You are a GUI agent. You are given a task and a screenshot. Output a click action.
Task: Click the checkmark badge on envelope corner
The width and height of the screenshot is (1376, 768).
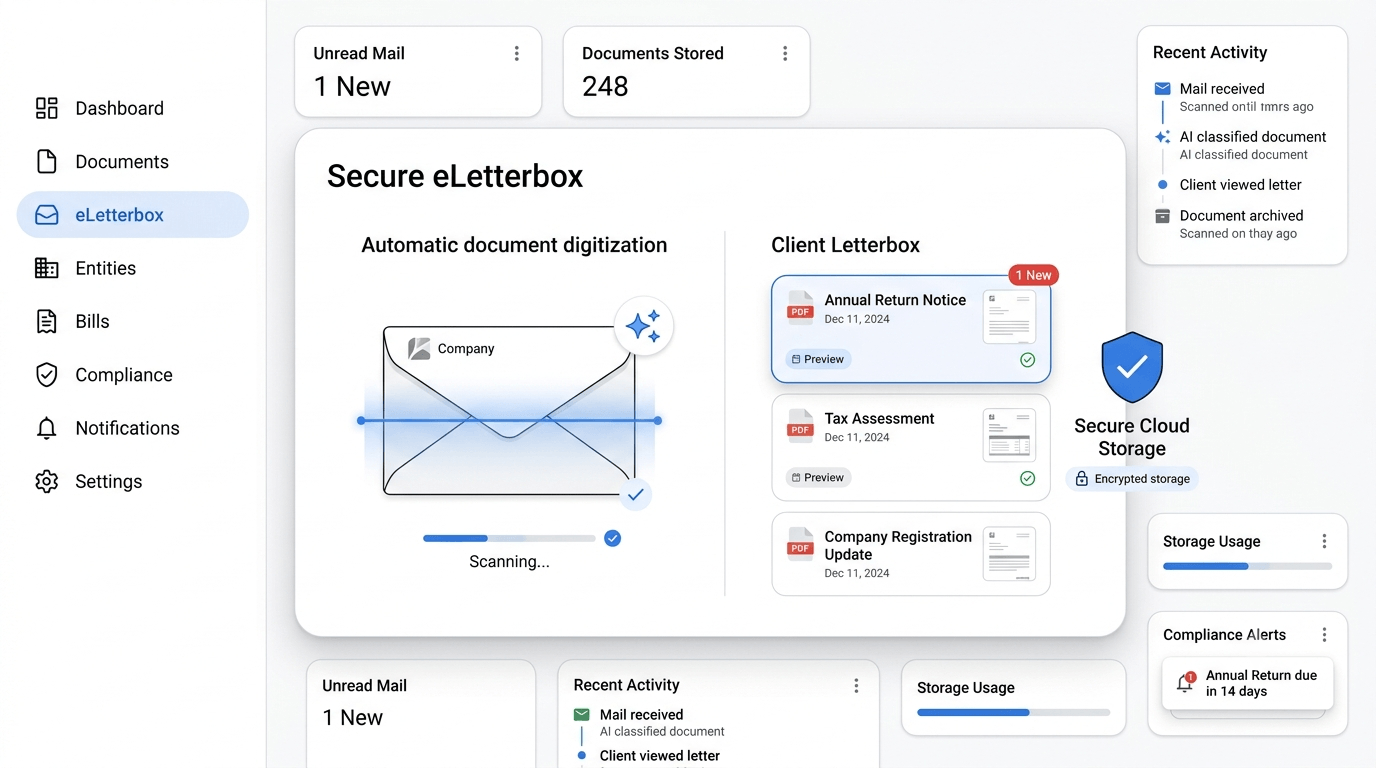tap(634, 494)
